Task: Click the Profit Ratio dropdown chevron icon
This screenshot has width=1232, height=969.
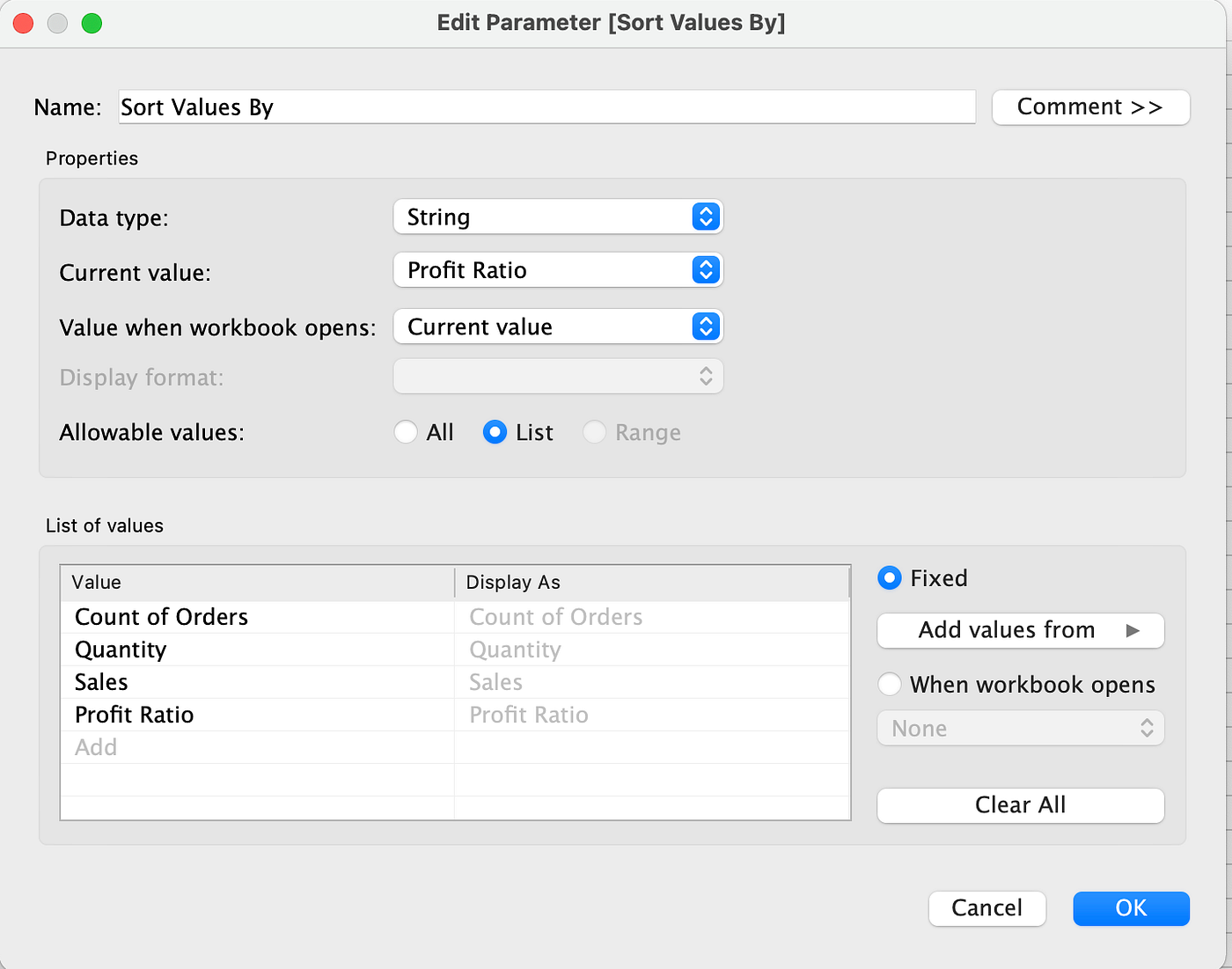Action: 706,270
